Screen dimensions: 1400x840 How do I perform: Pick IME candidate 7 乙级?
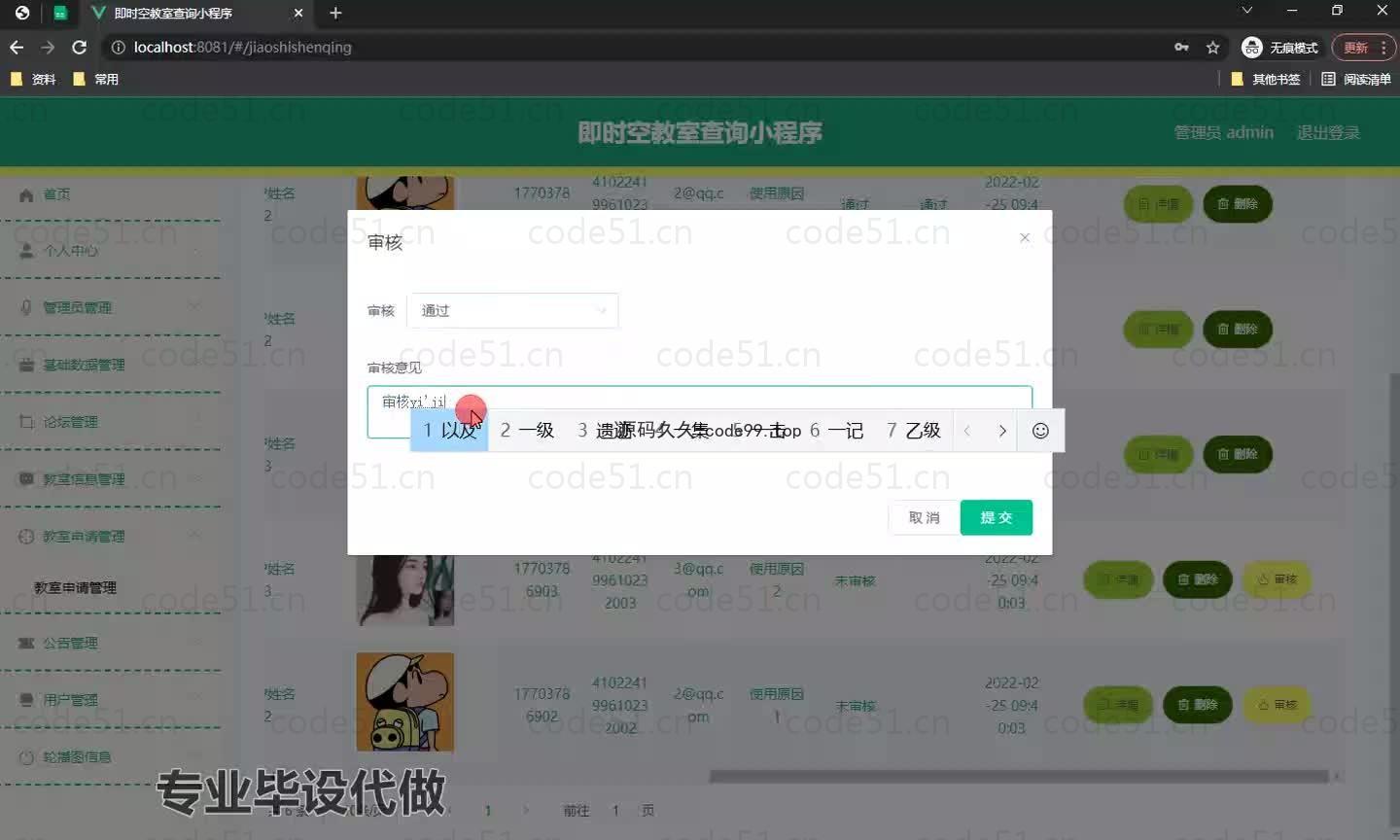pos(914,430)
